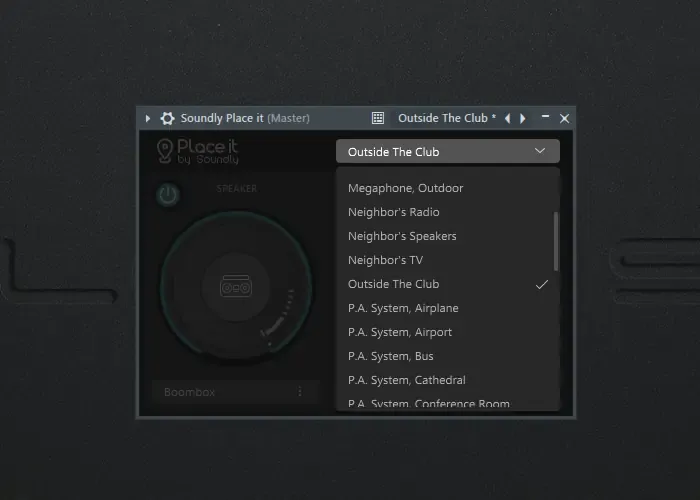Choose the Neighbor's Radio preset

click(448, 212)
